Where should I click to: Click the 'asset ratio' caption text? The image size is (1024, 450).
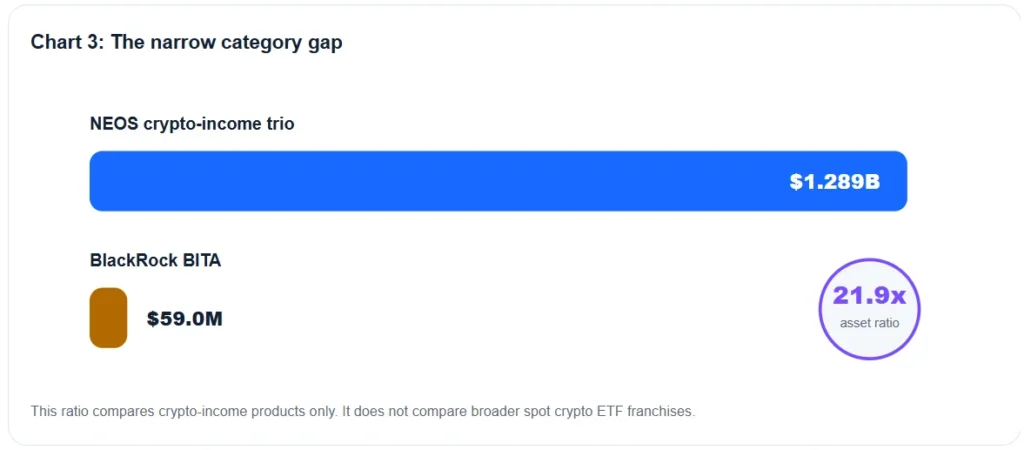pos(869,323)
